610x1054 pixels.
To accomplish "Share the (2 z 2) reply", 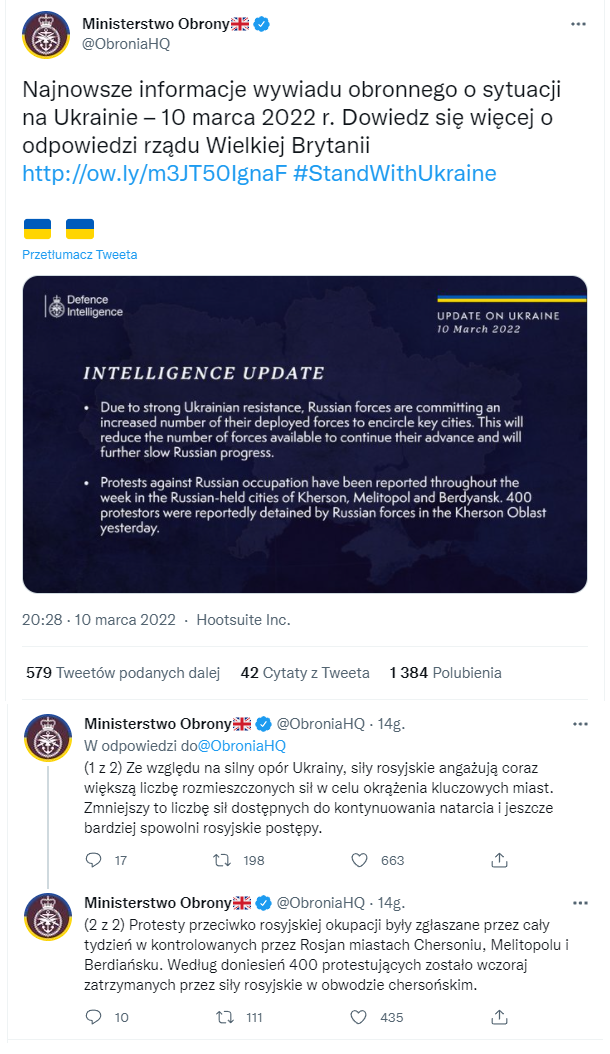I will pos(500,1017).
